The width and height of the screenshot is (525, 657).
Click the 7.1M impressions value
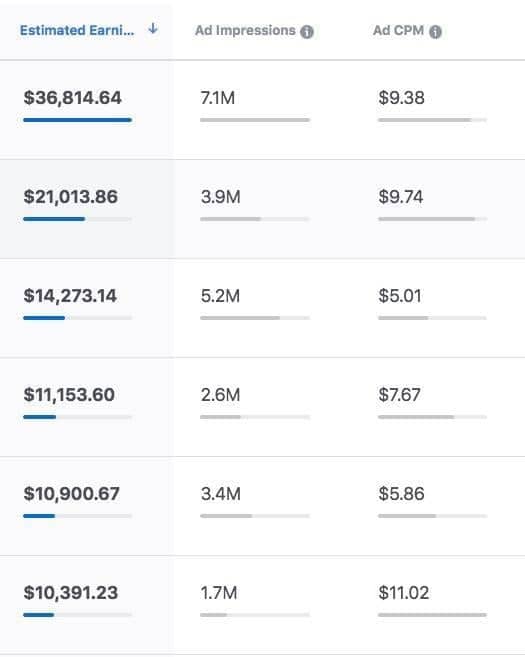coord(217,98)
